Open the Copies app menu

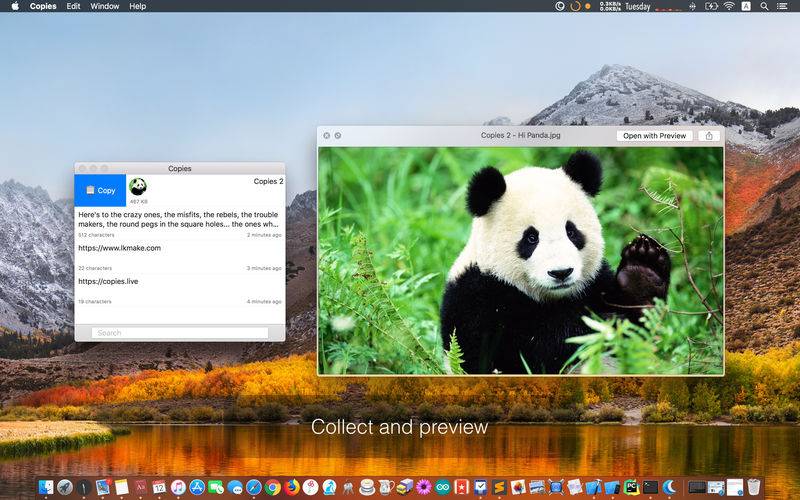pos(43,6)
